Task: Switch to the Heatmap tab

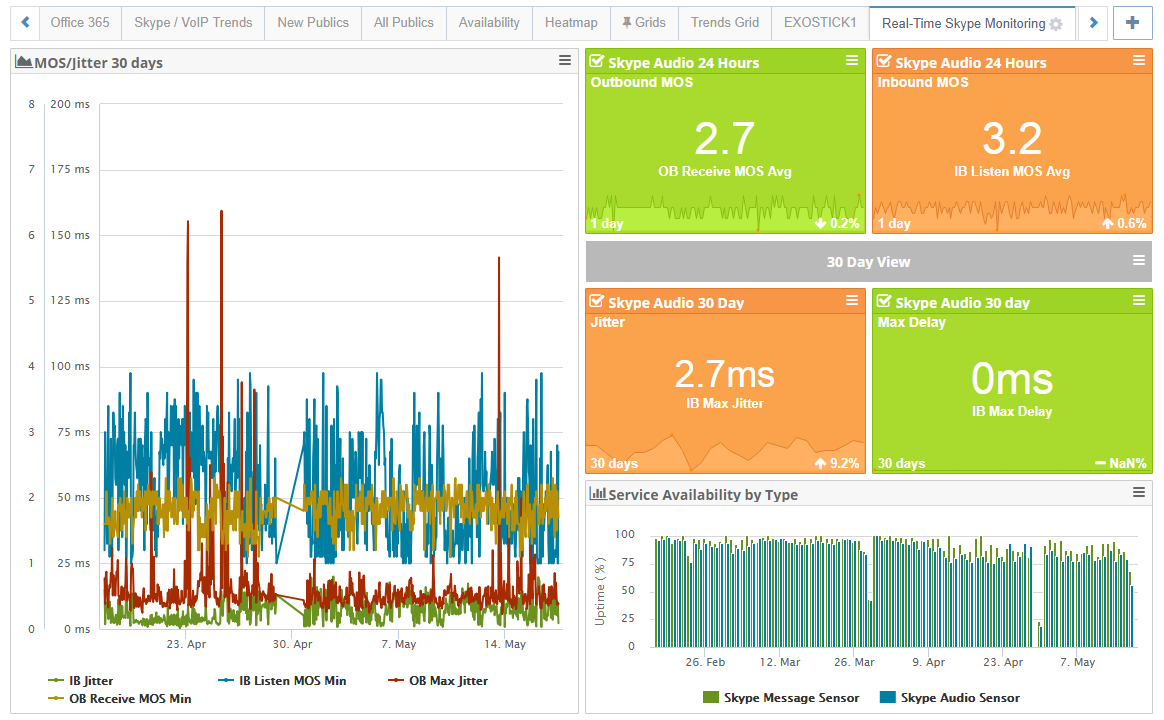Action: (x=571, y=23)
